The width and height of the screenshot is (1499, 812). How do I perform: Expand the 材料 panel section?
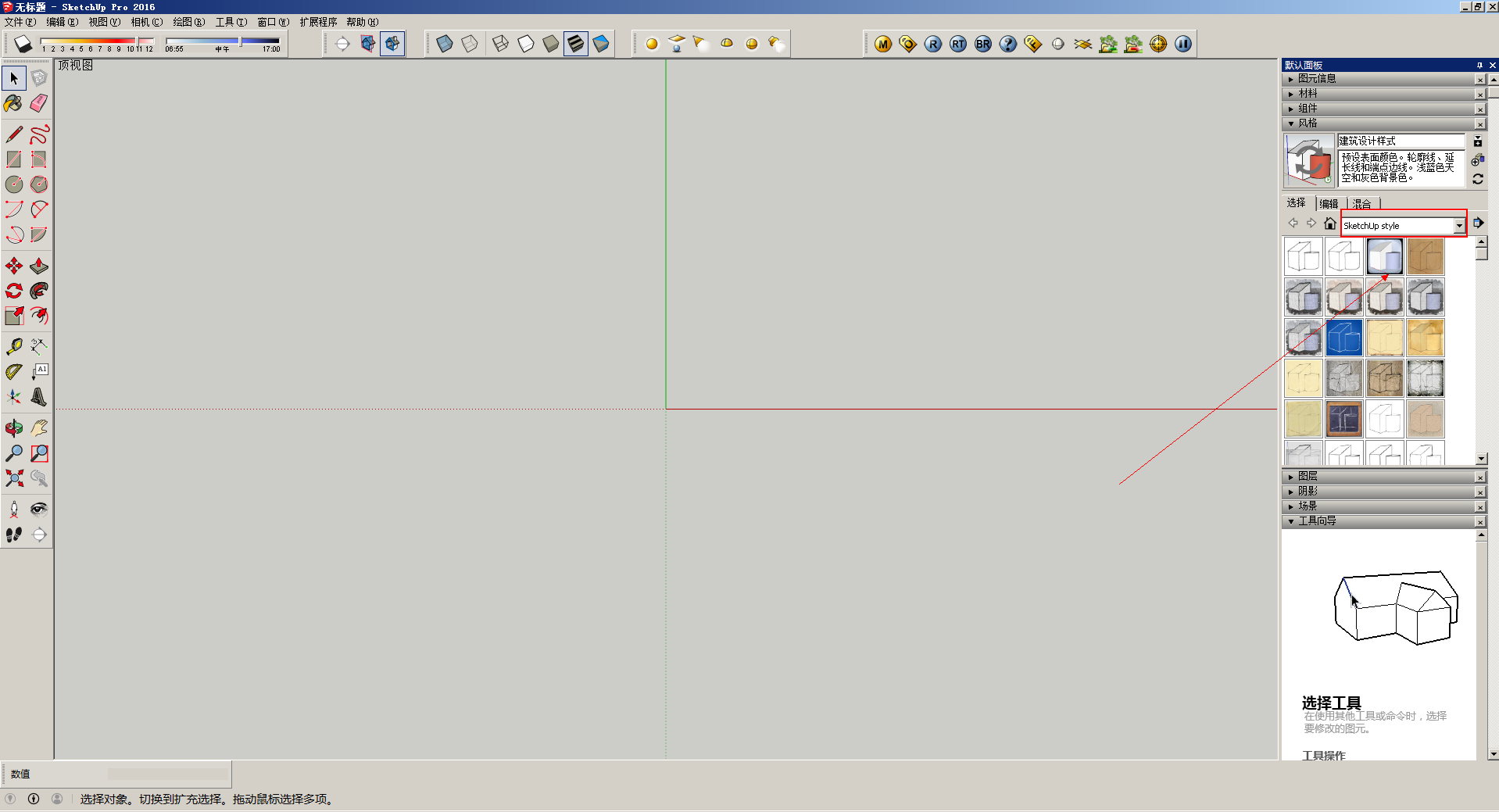click(x=1307, y=94)
